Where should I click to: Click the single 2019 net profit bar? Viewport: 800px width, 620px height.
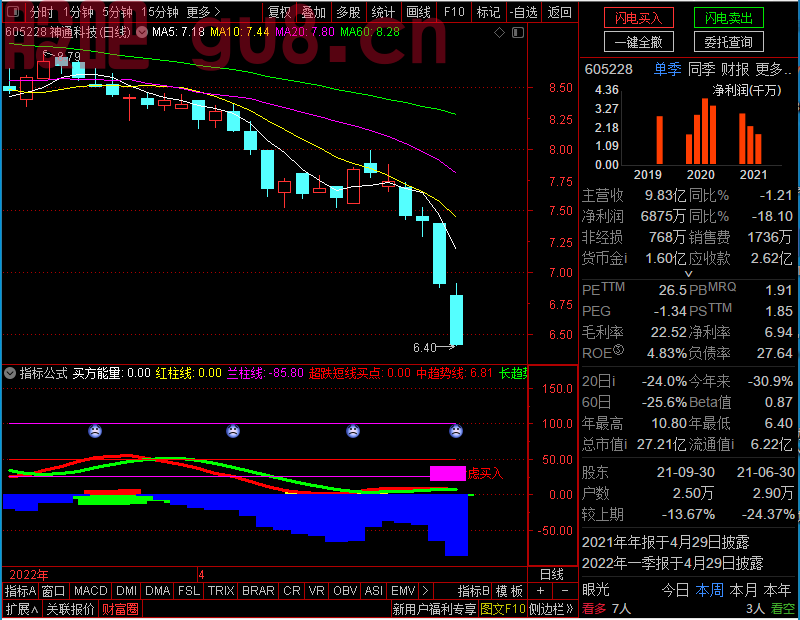[660, 140]
